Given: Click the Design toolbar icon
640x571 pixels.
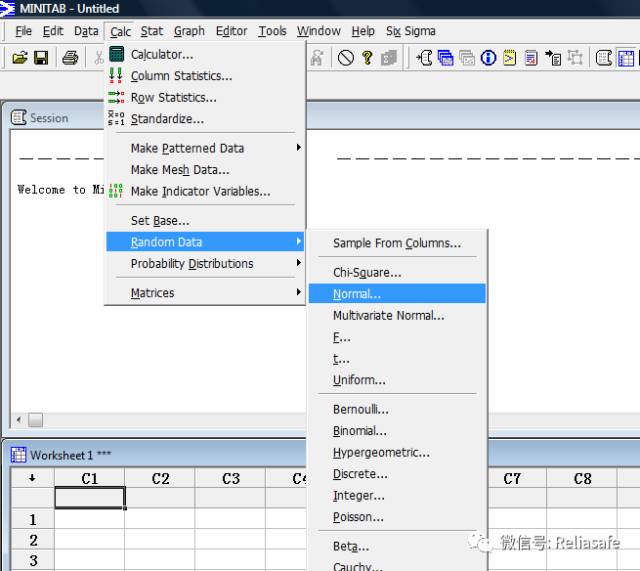Looking at the screenshot, I should pos(575,58).
